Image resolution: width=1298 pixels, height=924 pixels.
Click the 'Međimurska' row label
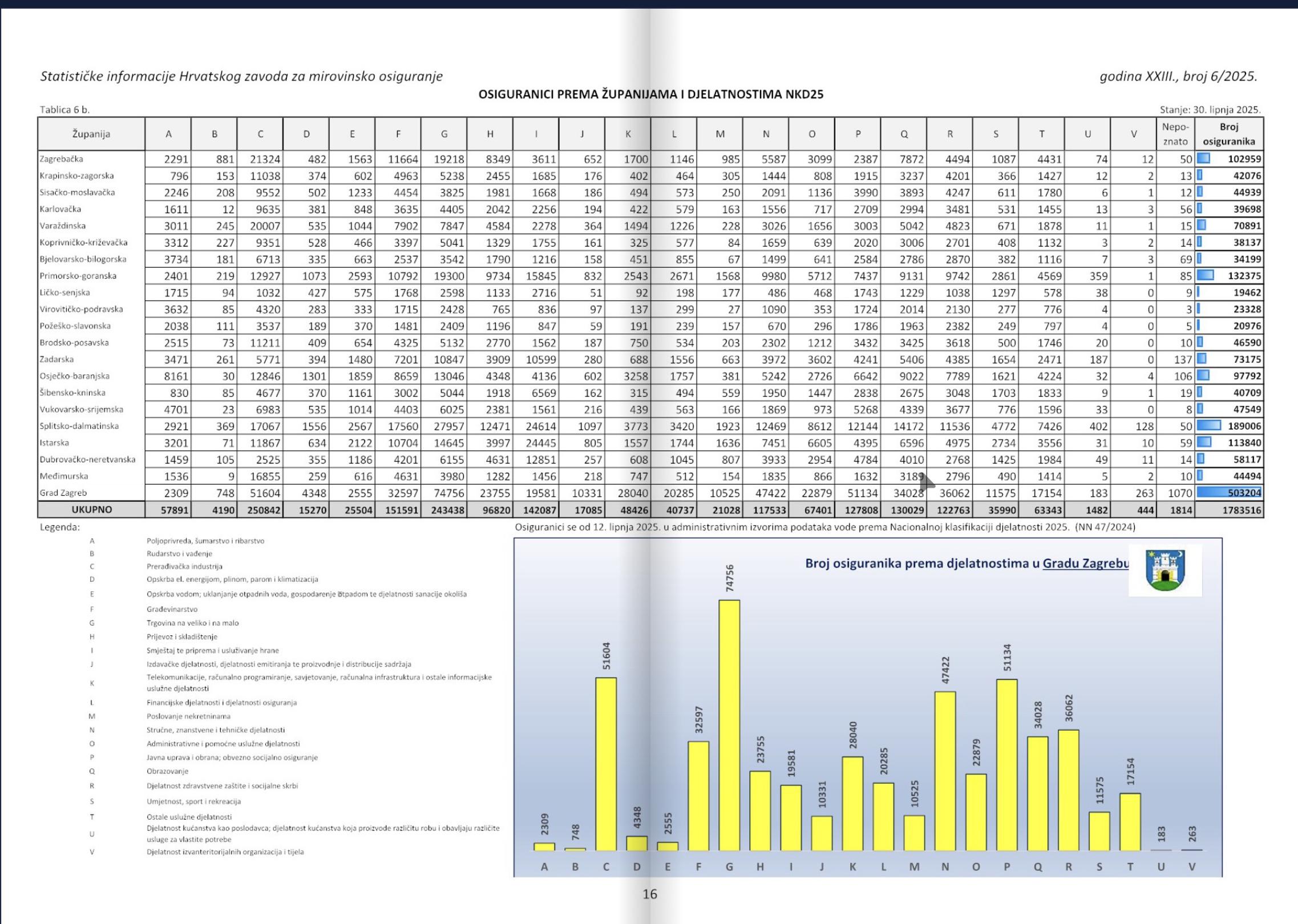tap(64, 476)
